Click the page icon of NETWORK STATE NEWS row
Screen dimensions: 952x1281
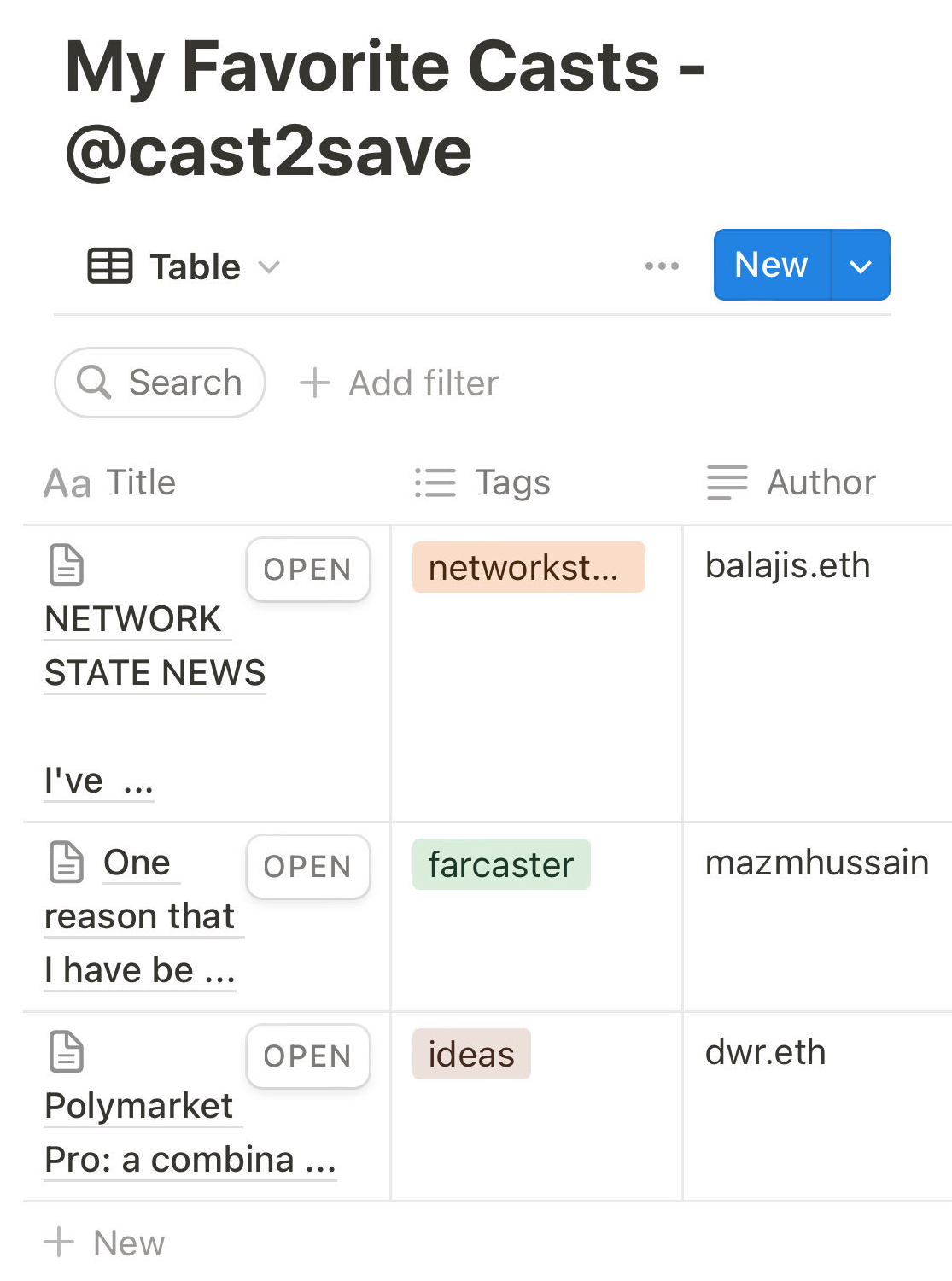[67, 565]
